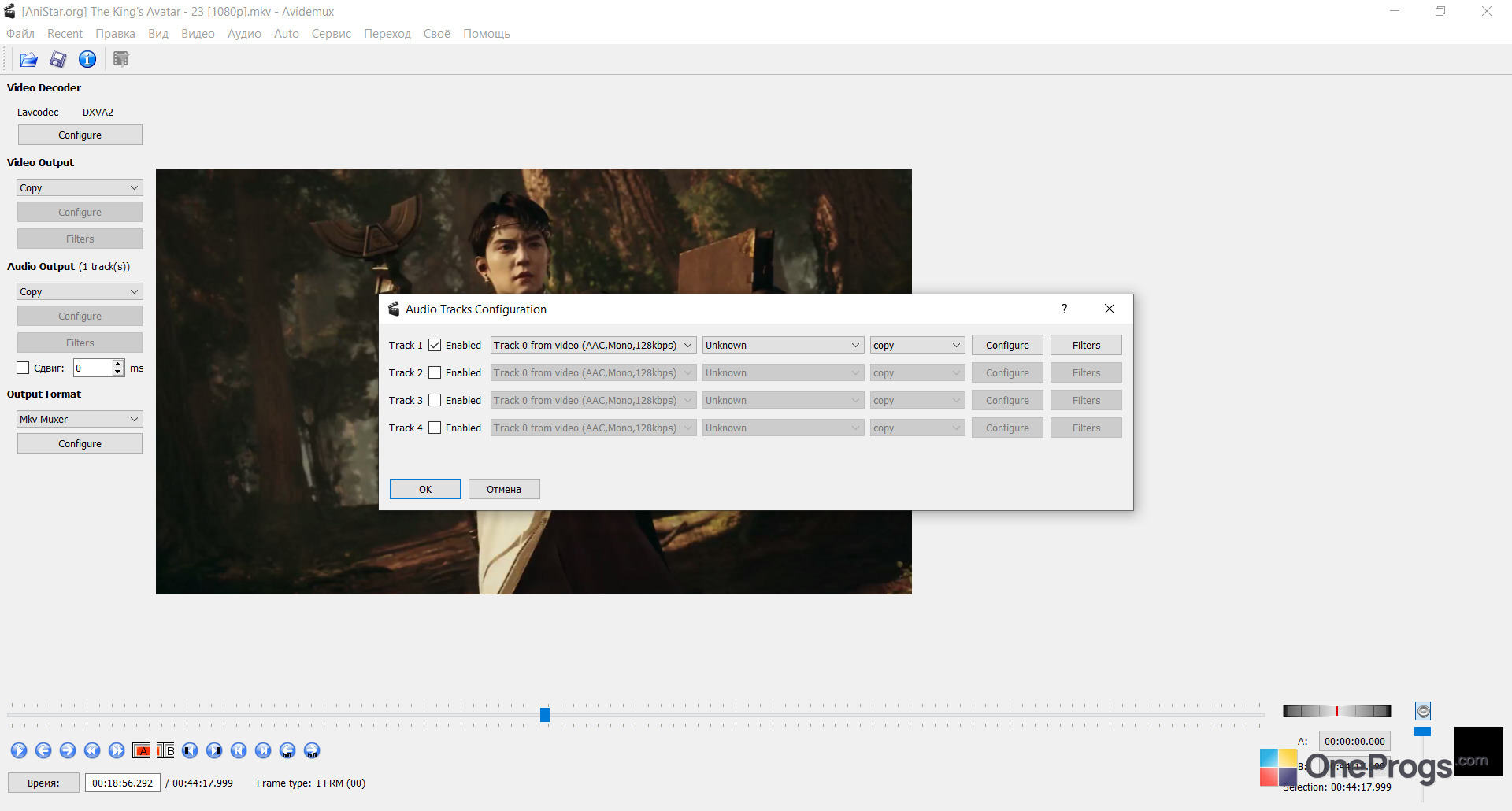This screenshot has width=1512, height=811.
Task: Start playback with the Play button
Action: coord(19,750)
